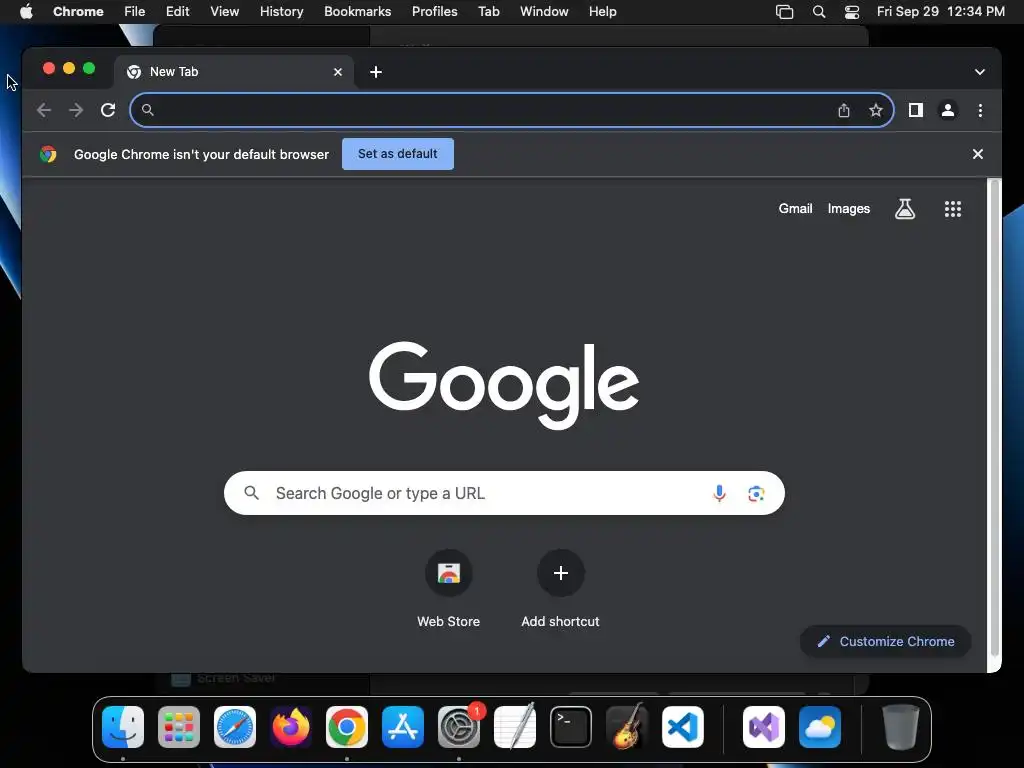Open Search Labs flask icon
This screenshot has width=1024, height=768.
pos(904,209)
